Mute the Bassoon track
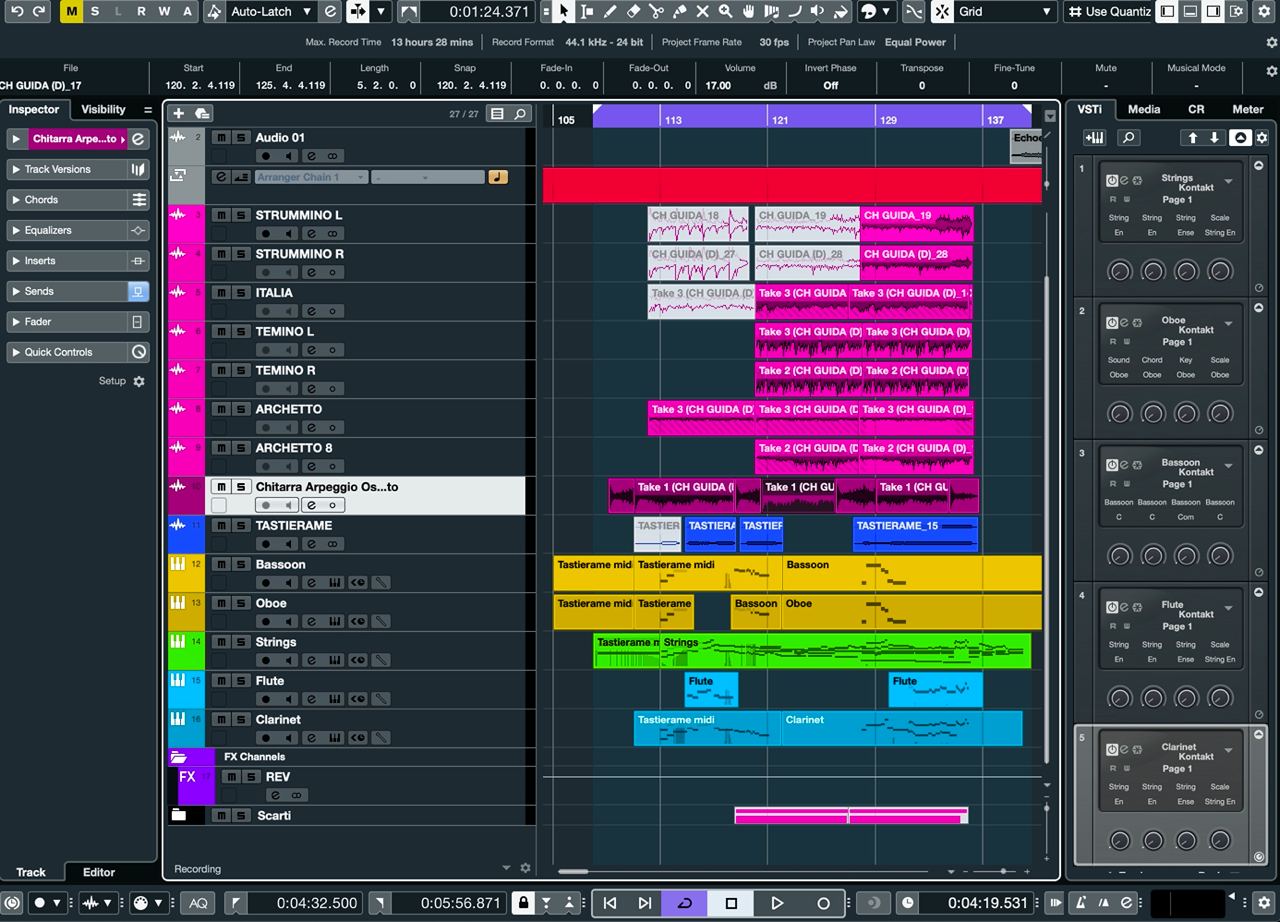Viewport: 1280px width, 922px height. pyautogui.click(x=221, y=565)
